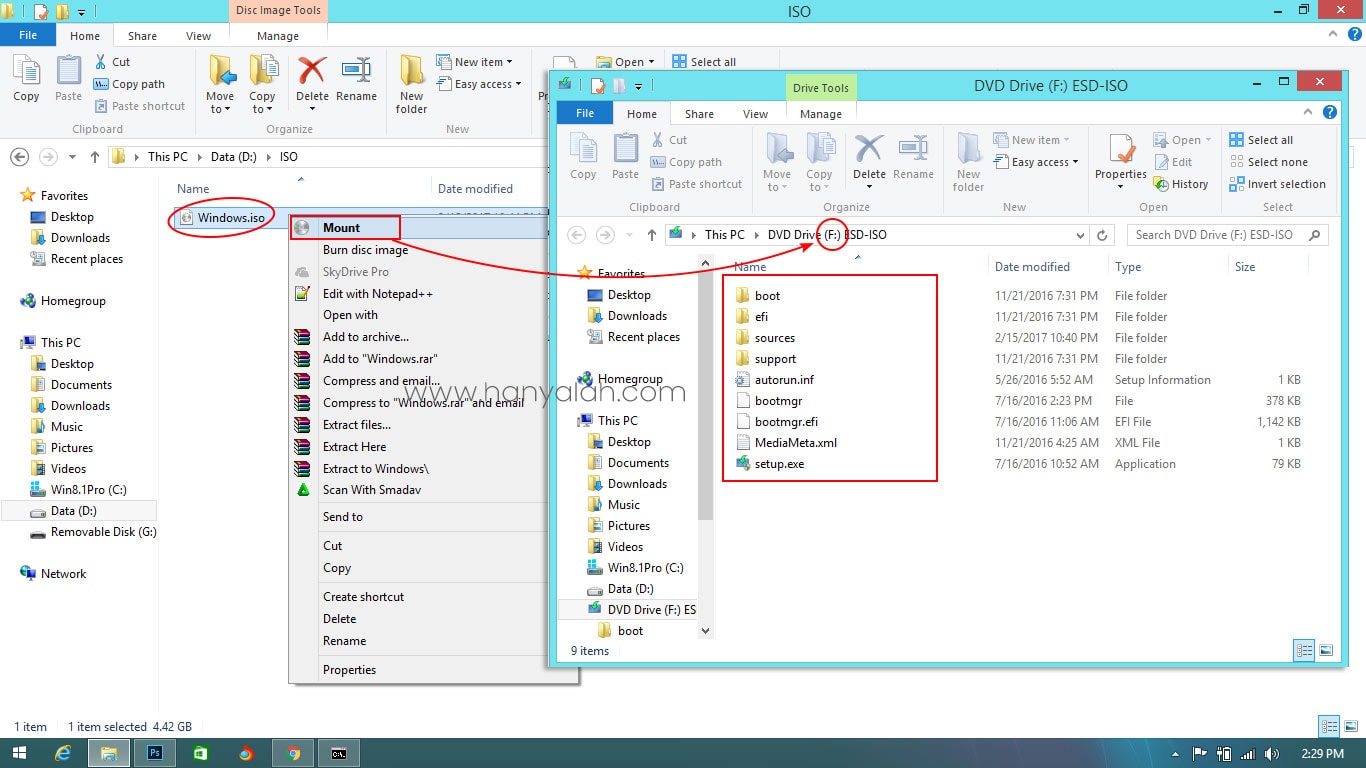This screenshot has width=1366, height=768.
Task: Switch to Share tab in ISO window
Action: (x=142, y=36)
